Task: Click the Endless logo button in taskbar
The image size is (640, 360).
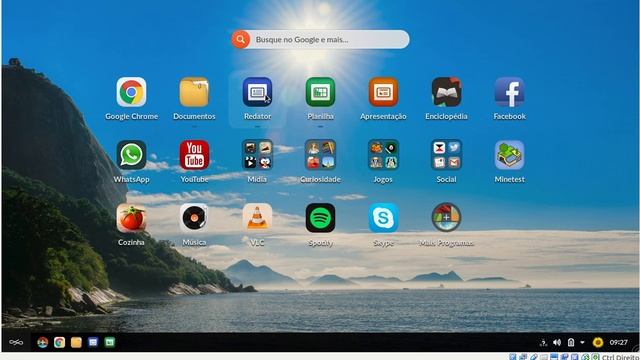Action: 16,342
